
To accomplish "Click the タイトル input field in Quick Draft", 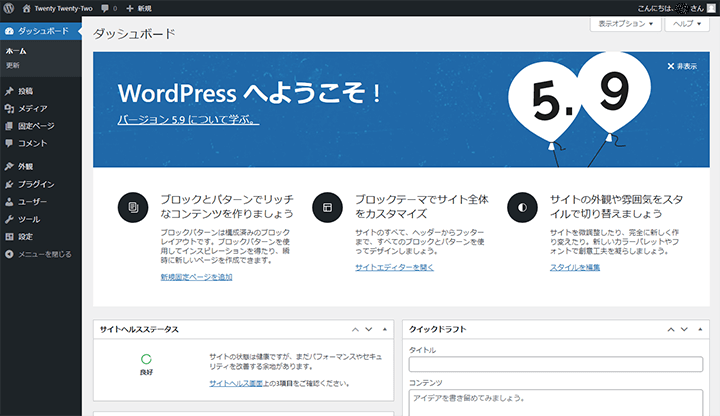I will coord(556,364).
